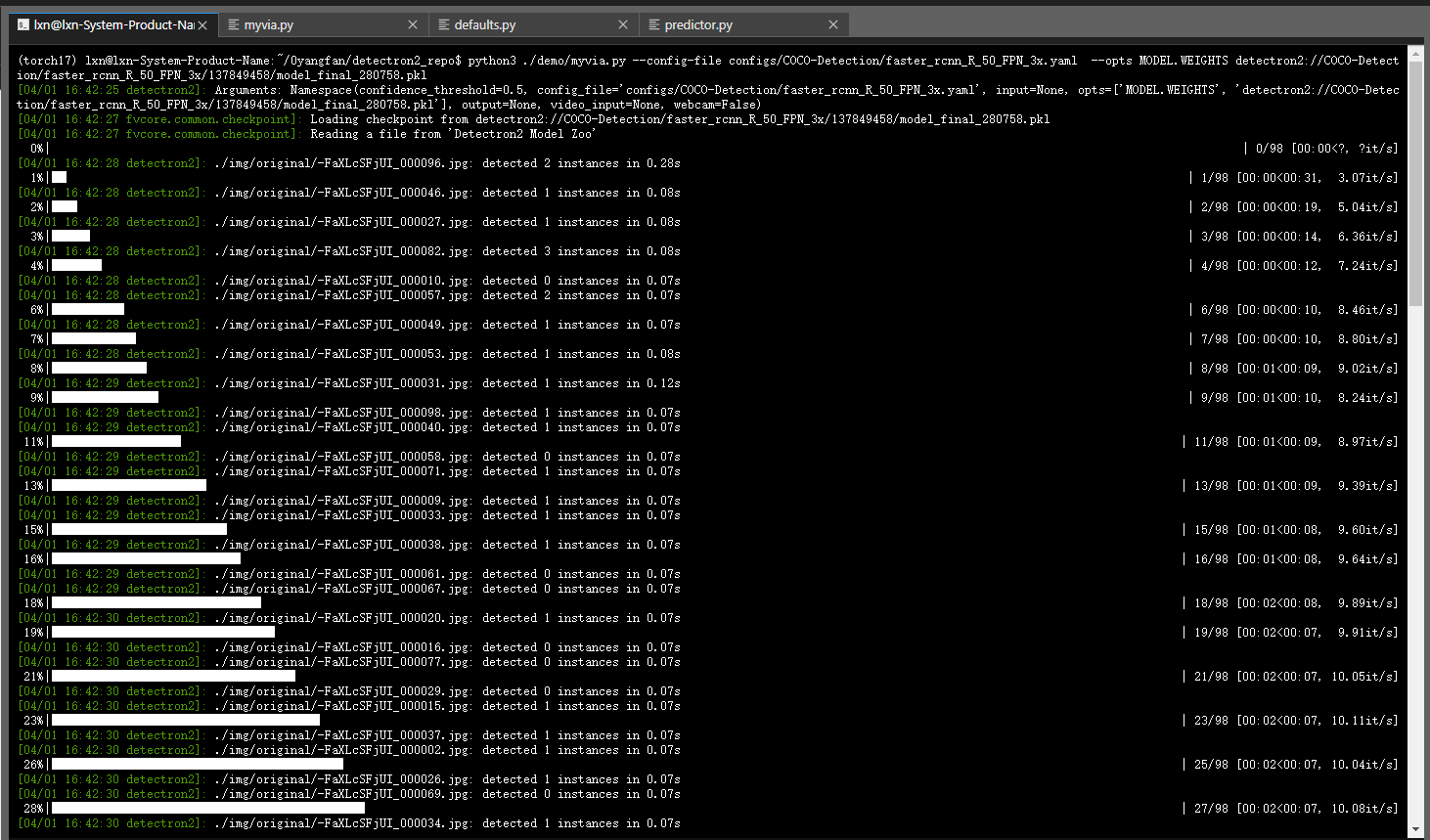Click the log line for FaXLcSFjUI_000061.jpg
Screen dimensions: 1430x840
pos(349,574)
